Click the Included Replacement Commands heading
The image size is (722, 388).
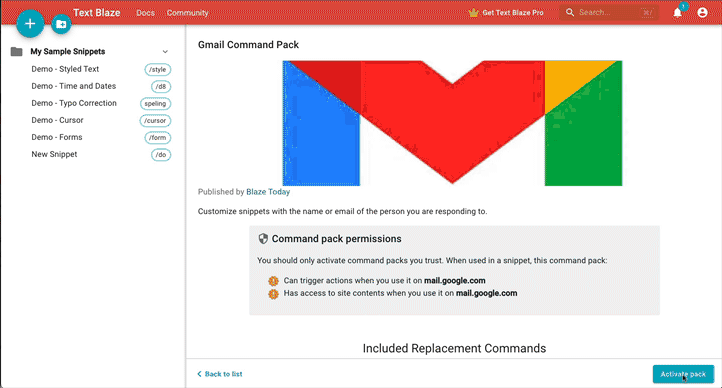pos(454,348)
